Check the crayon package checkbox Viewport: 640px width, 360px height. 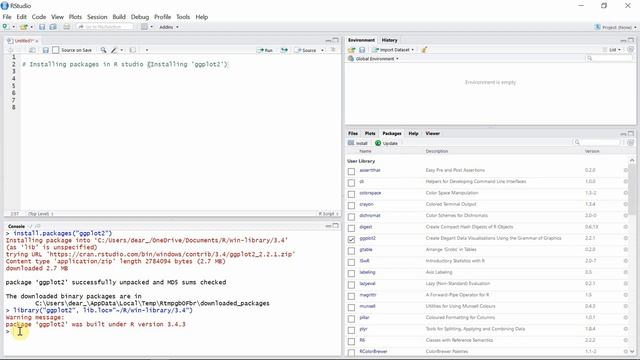point(351,205)
